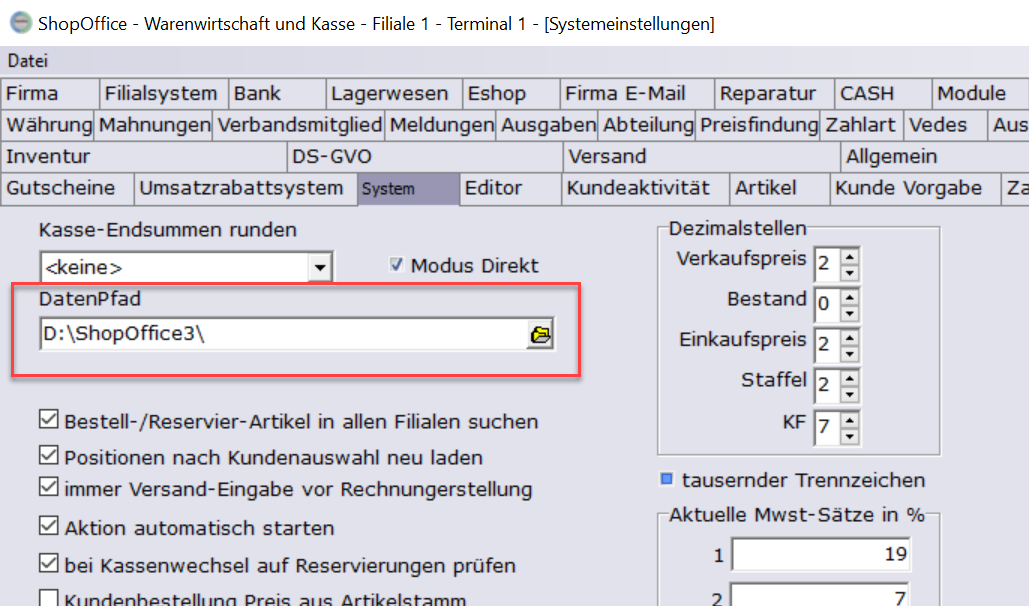
Task: Browse for DatenPfad using the folder icon
Action: [x=540, y=334]
